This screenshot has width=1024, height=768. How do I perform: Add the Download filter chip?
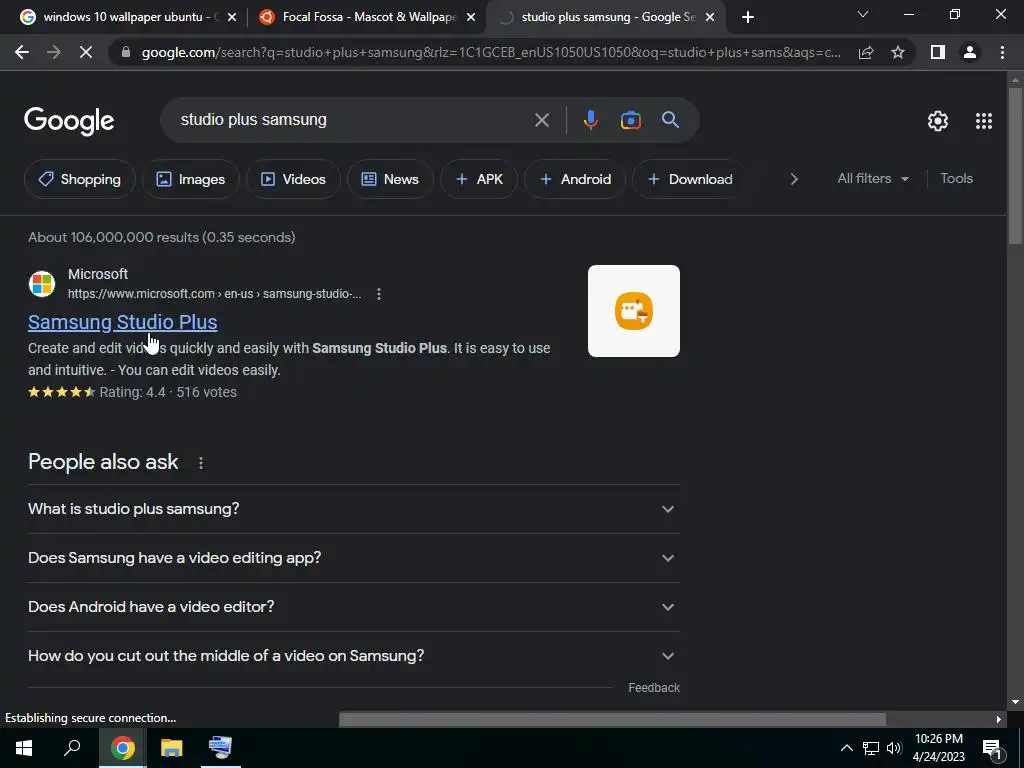coord(690,179)
